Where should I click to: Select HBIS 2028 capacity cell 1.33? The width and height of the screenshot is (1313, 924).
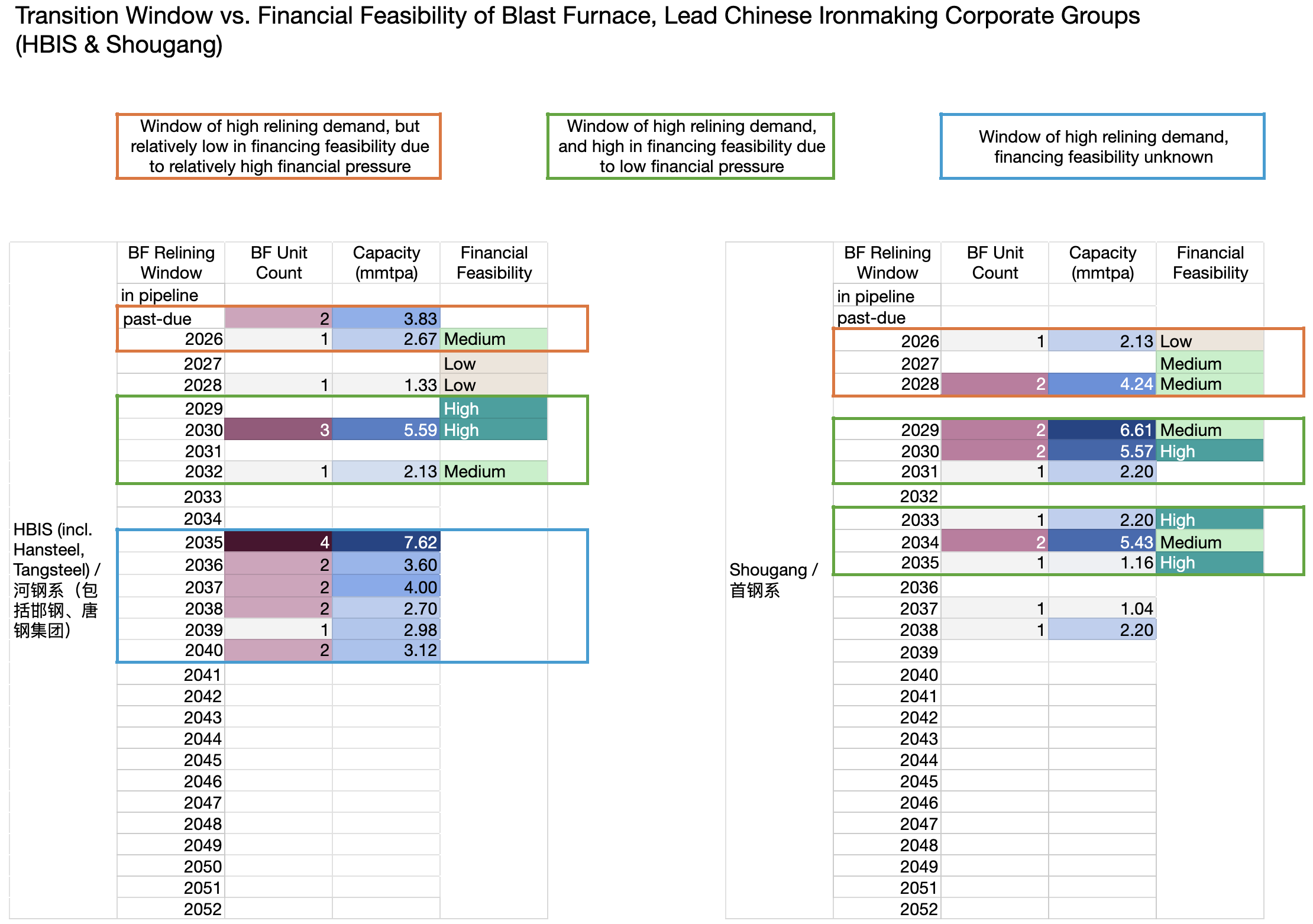pos(386,385)
